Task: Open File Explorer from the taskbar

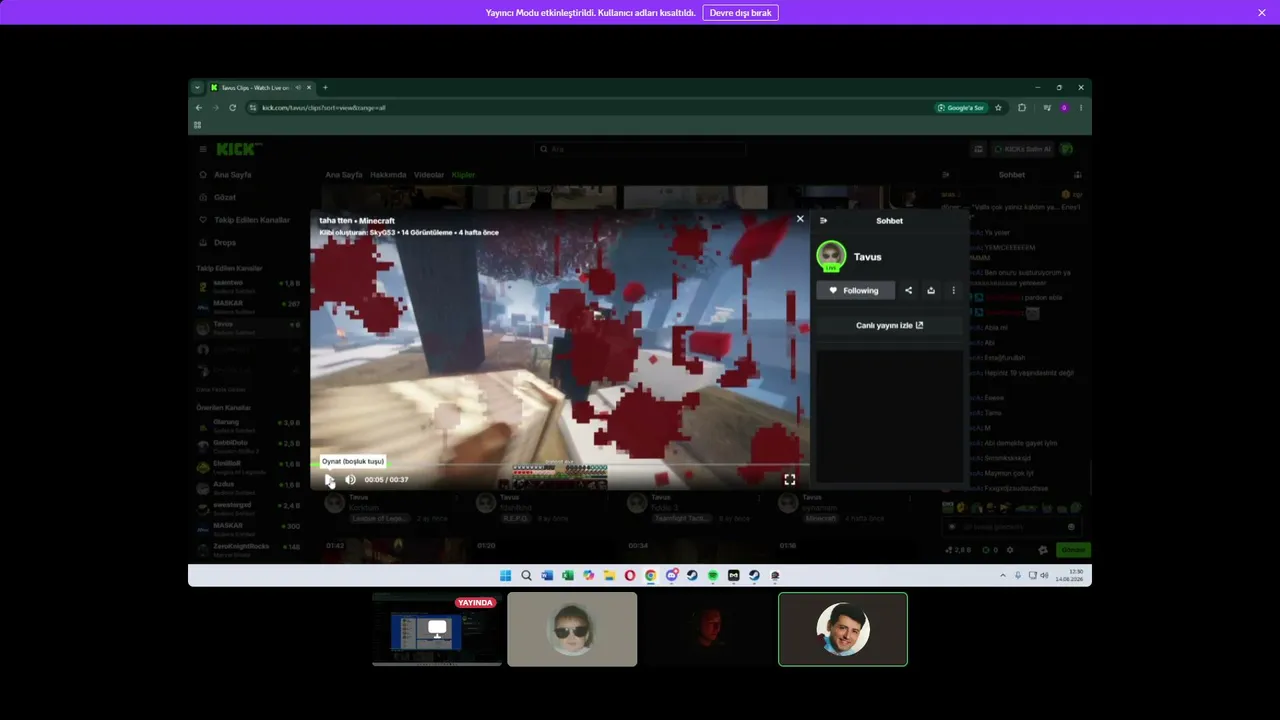Action: [x=609, y=576]
